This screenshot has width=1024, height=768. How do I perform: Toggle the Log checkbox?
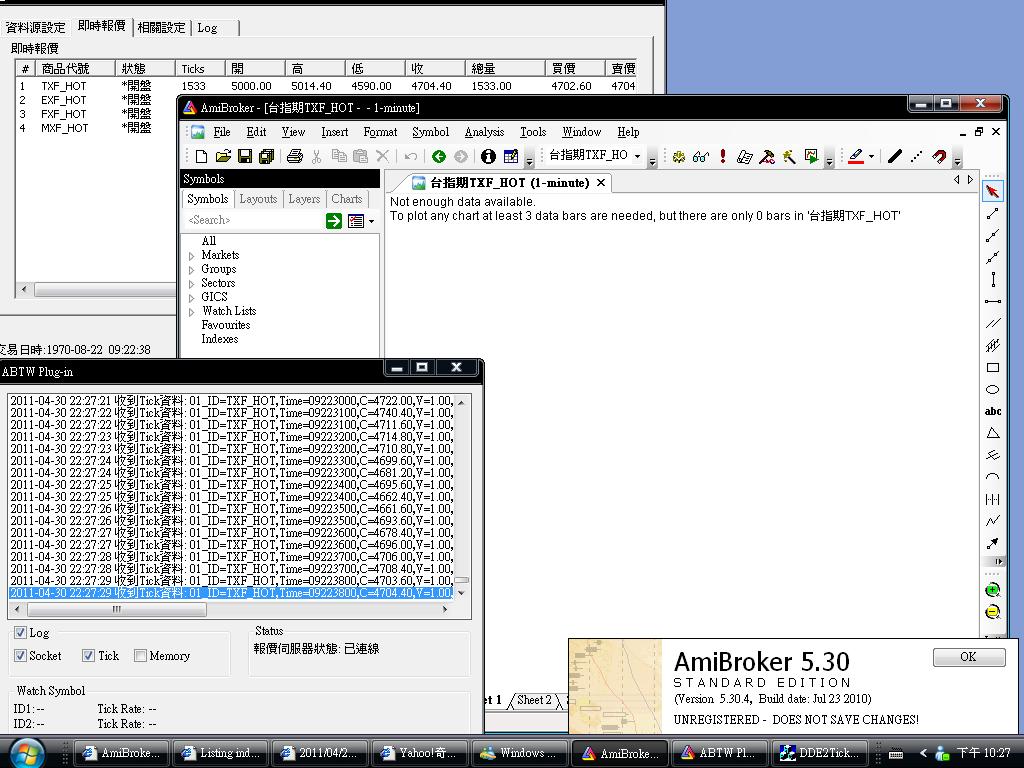pyautogui.click(x=20, y=632)
